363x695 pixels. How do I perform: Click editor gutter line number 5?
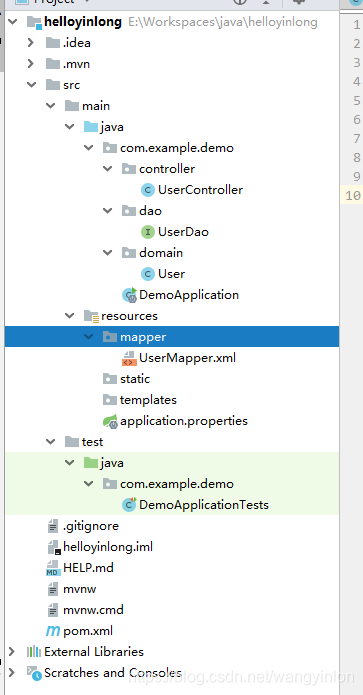pos(357,101)
